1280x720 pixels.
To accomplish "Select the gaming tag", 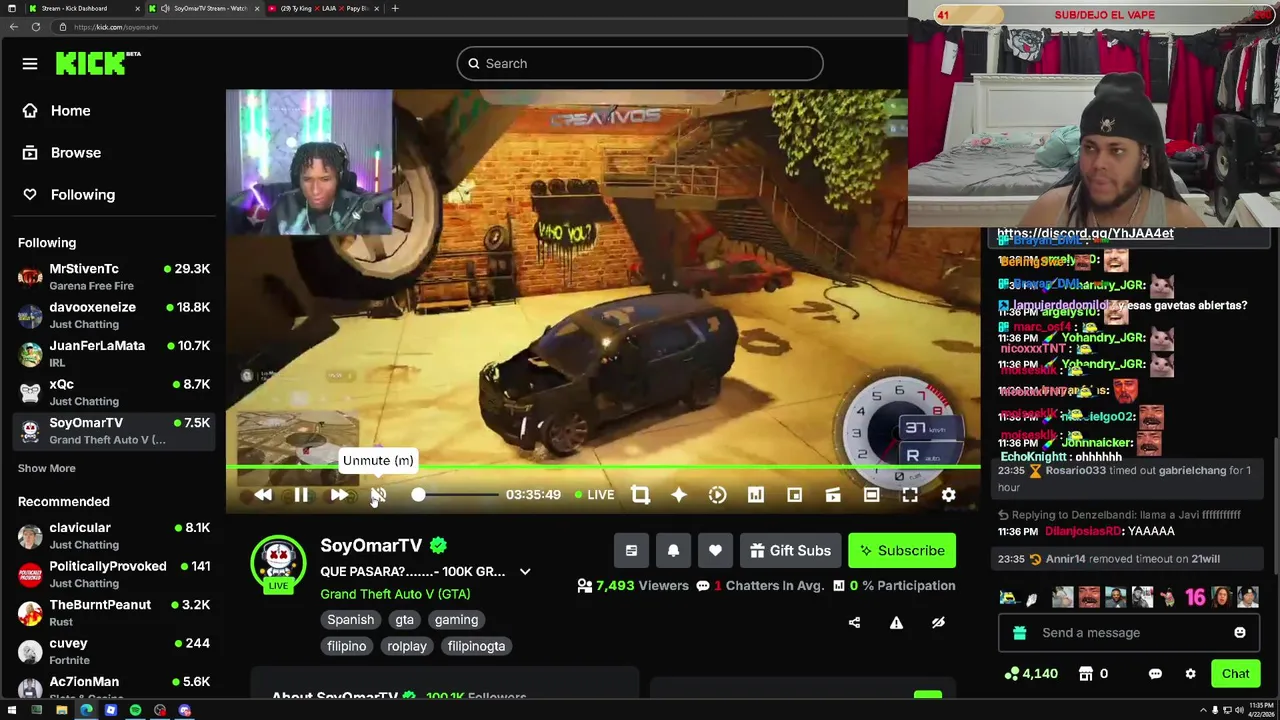I will pos(456,620).
